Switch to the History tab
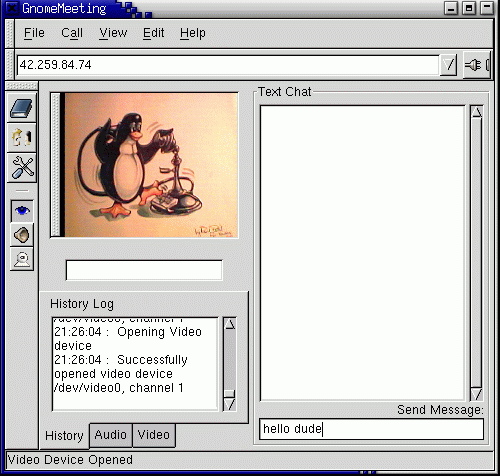500x476 pixels. pos(64,436)
